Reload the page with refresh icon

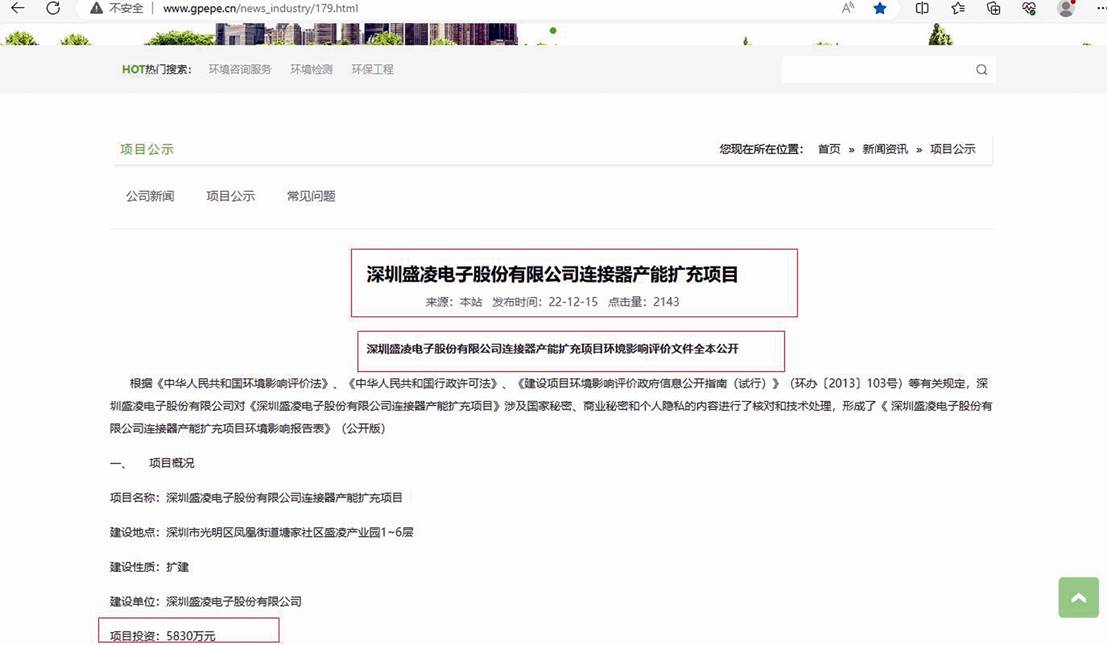point(53,8)
